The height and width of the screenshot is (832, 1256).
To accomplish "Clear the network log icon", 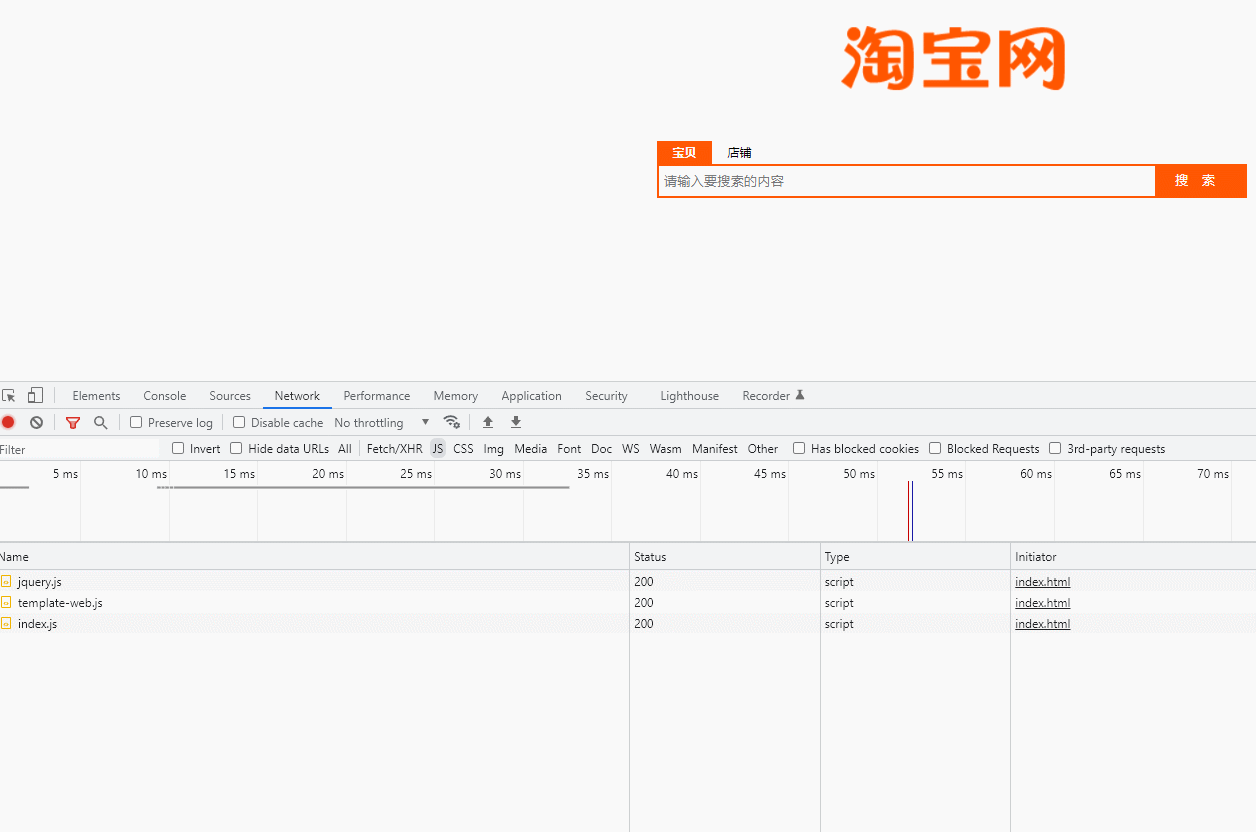I will pos(36,422).
